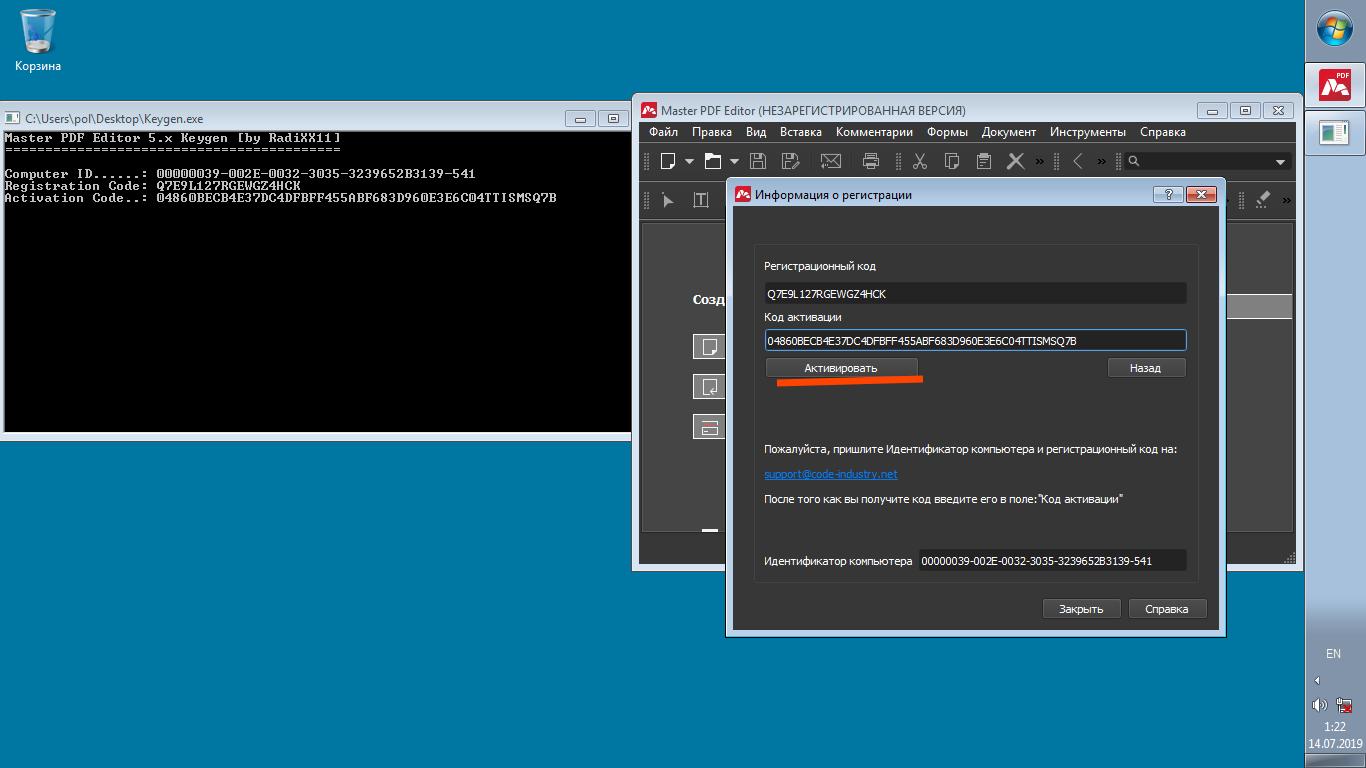Open the Recycle Bin (Корзина) desktop icon
This screenshot has width=1366, height=768.
click(38, 41)
